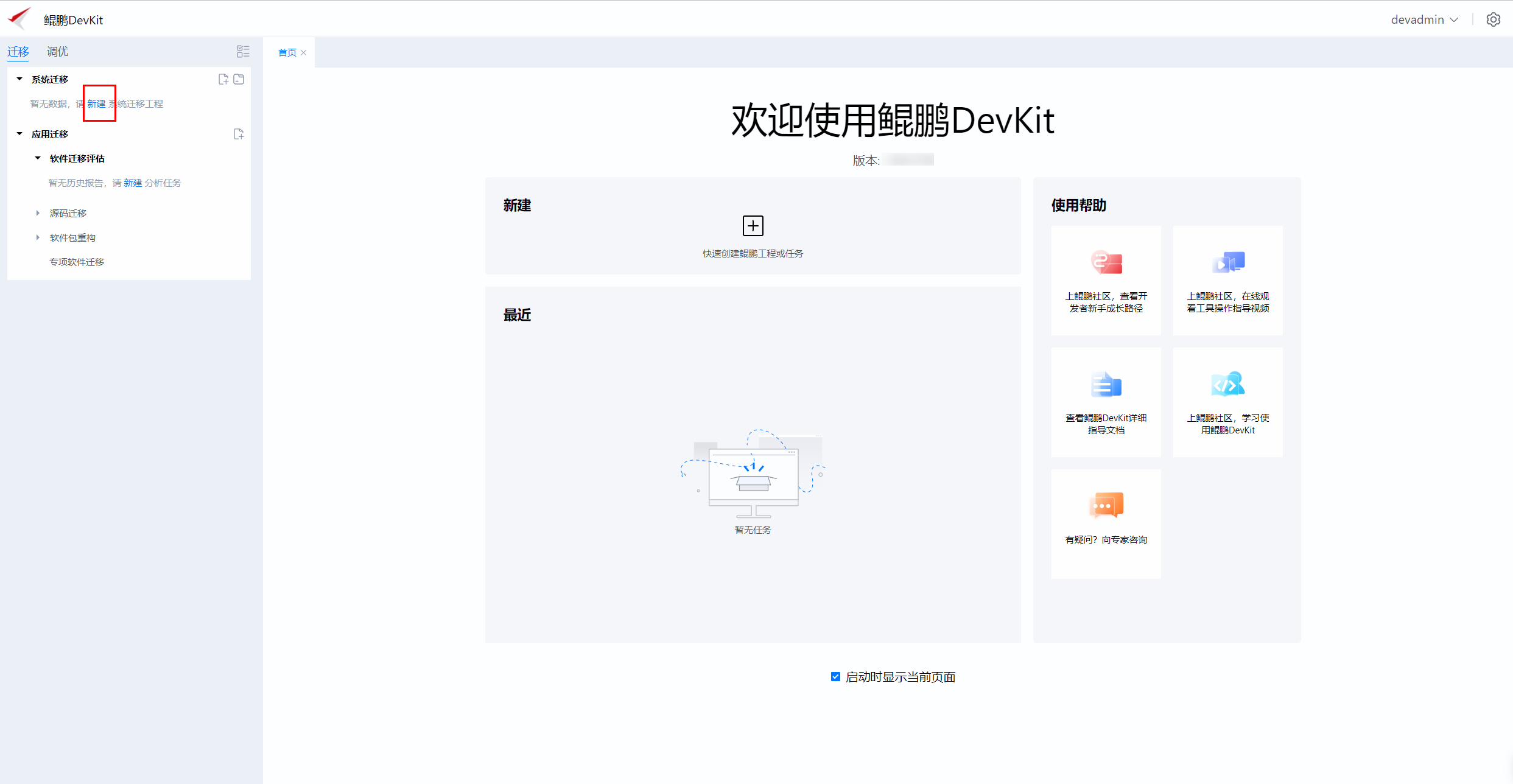Open the 向专家咨询 chat help card

point(1106,524)
